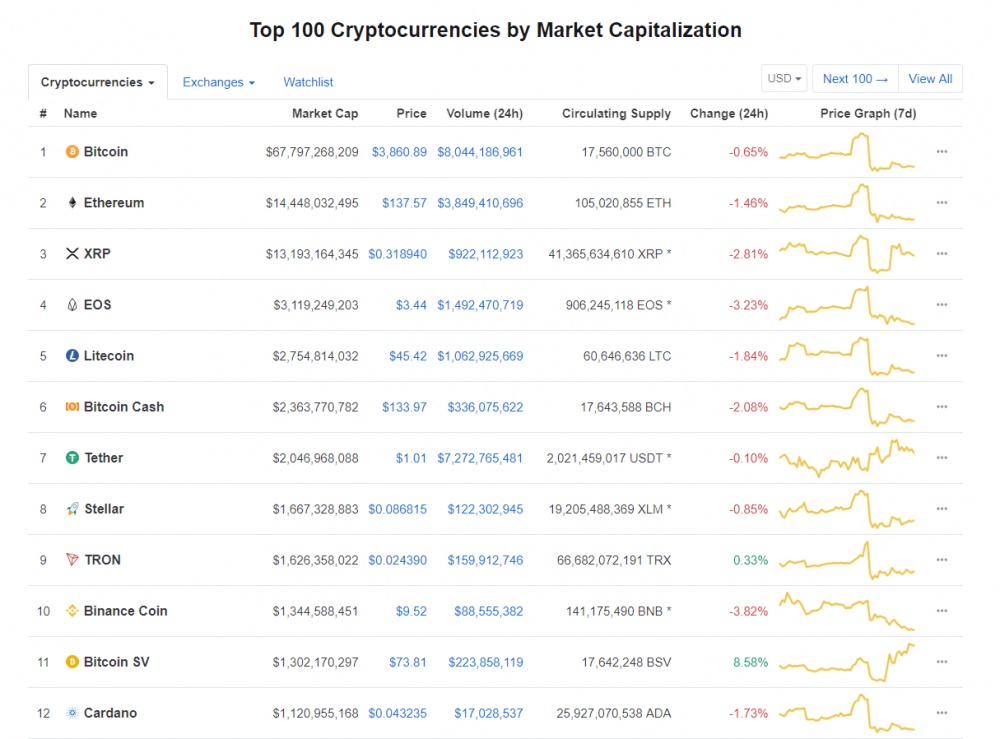Image resolution: width=1000 pixels, height=739 pixels.
Task: Open the Bitcoin name link
Action: pyautogui.click(x=106, y=152)
